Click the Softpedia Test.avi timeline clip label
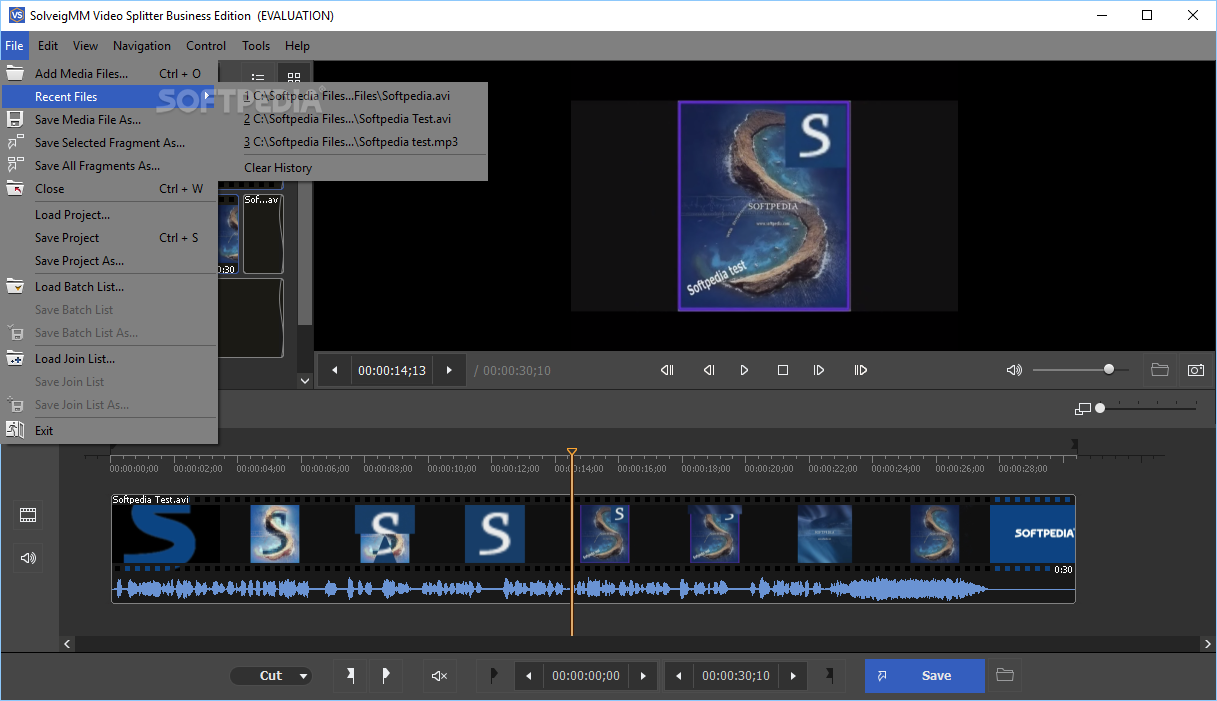 150,499
